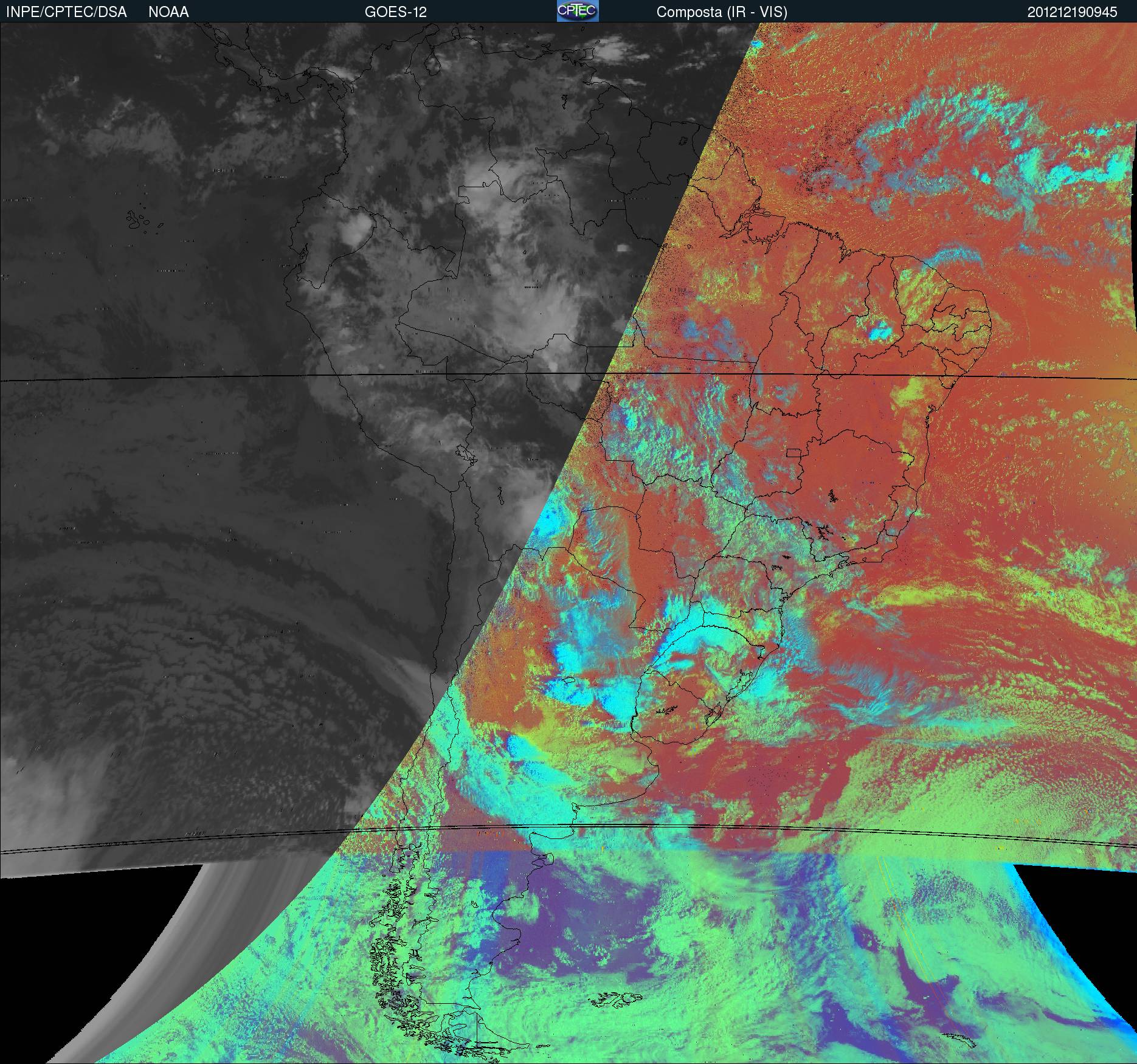
Task: Click the Composta (IR - VIS) title
Action: coord(722,13)
